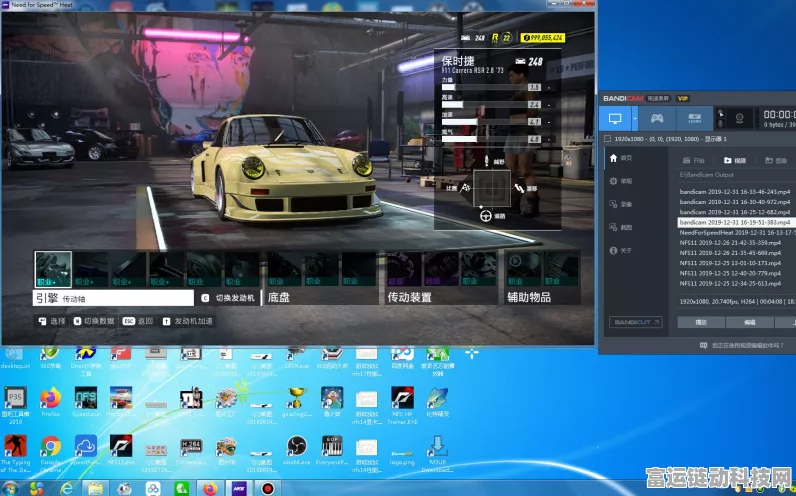Open the 录像 video settings in Bandicam
The width and height of the screenshot is (796, 496).
(620, 204)
